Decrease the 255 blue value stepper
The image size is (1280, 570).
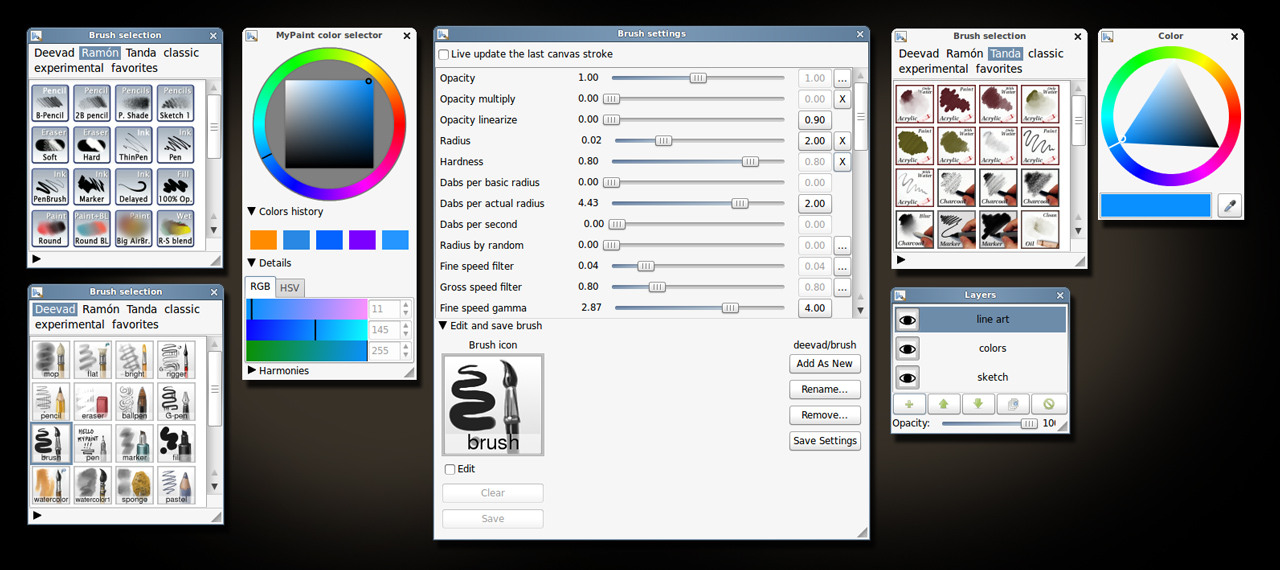pyautogui.click(x=405, y=355)
